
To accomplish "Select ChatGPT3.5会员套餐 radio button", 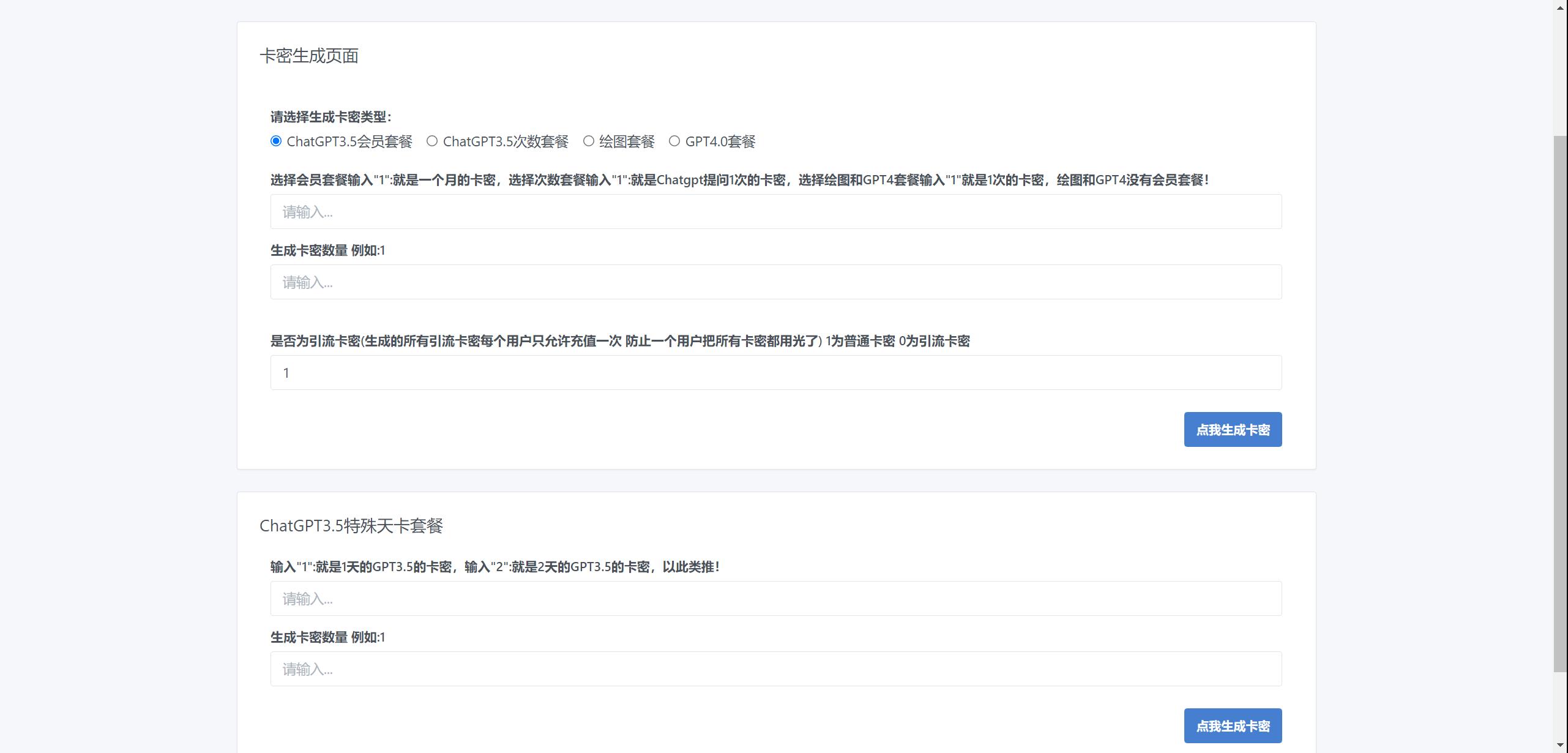I will click(276, 141).
